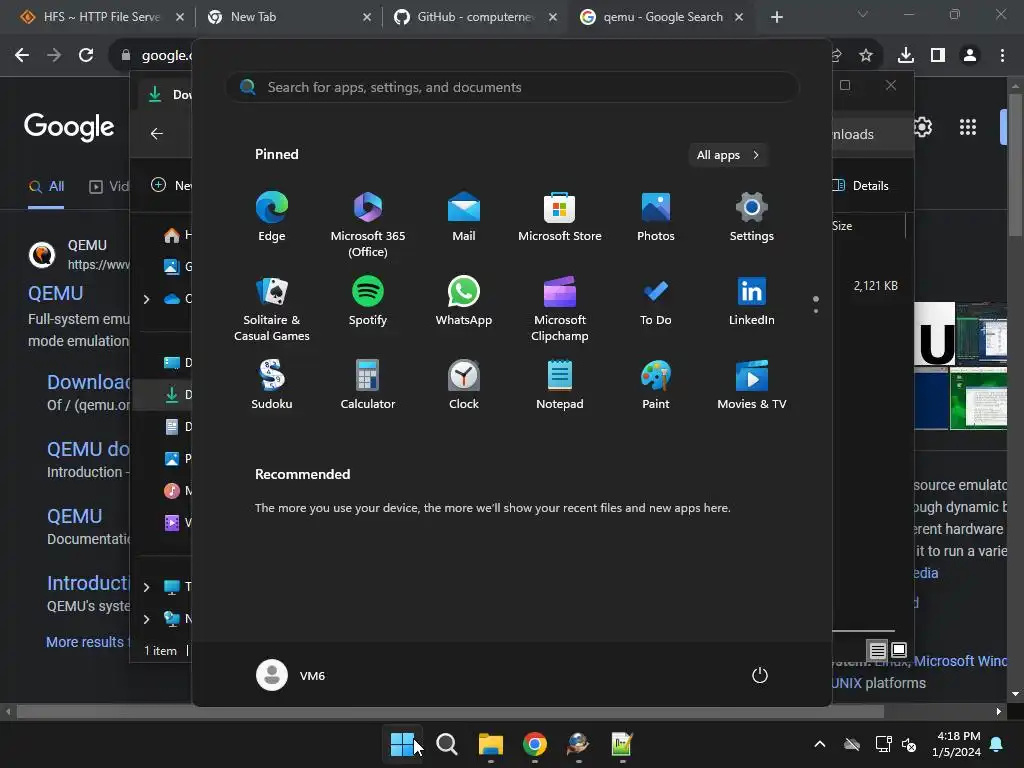Open Chrome downloads icon

point(905,56)
